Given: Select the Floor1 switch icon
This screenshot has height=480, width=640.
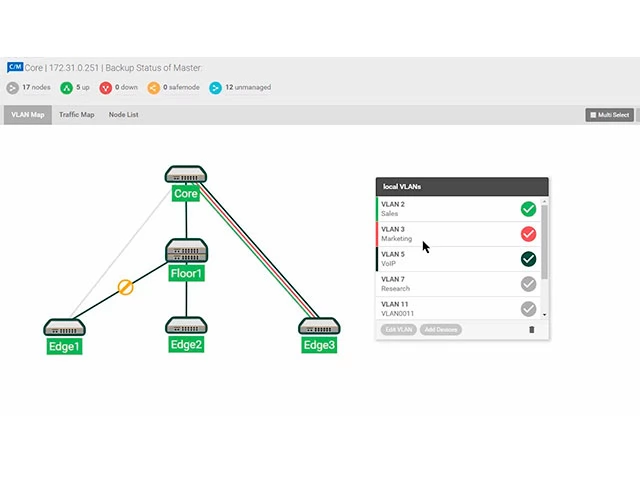Looking at the screenshot, I should (186, 251).
